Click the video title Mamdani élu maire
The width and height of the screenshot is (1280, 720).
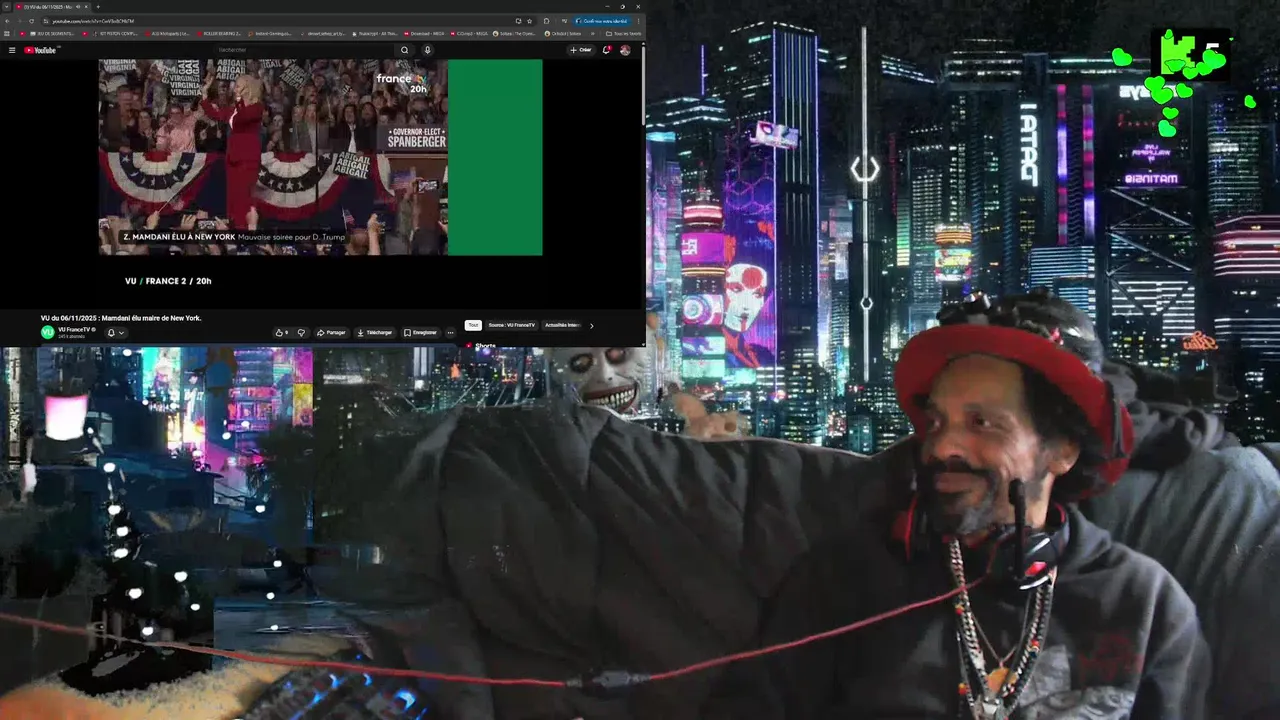pos(121,318)
